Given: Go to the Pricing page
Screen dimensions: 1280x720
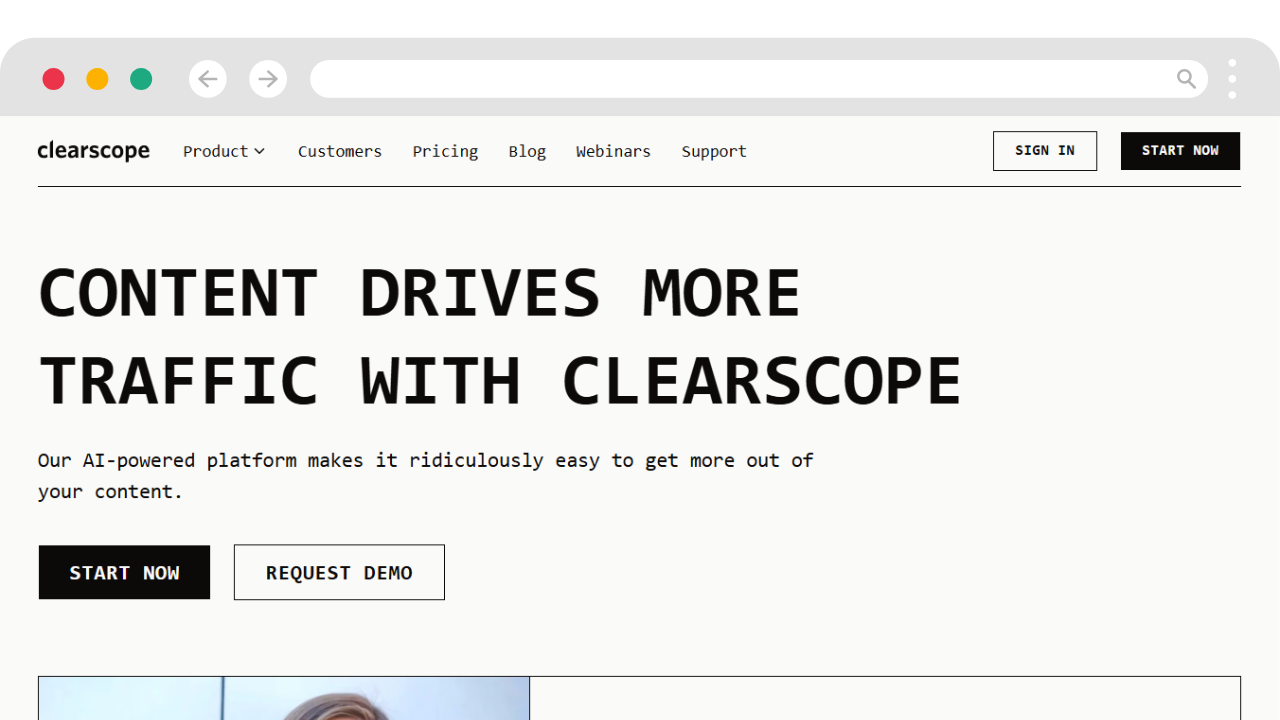Looking at the screenshot, I should pyautogui.click(x=445, y=151).
